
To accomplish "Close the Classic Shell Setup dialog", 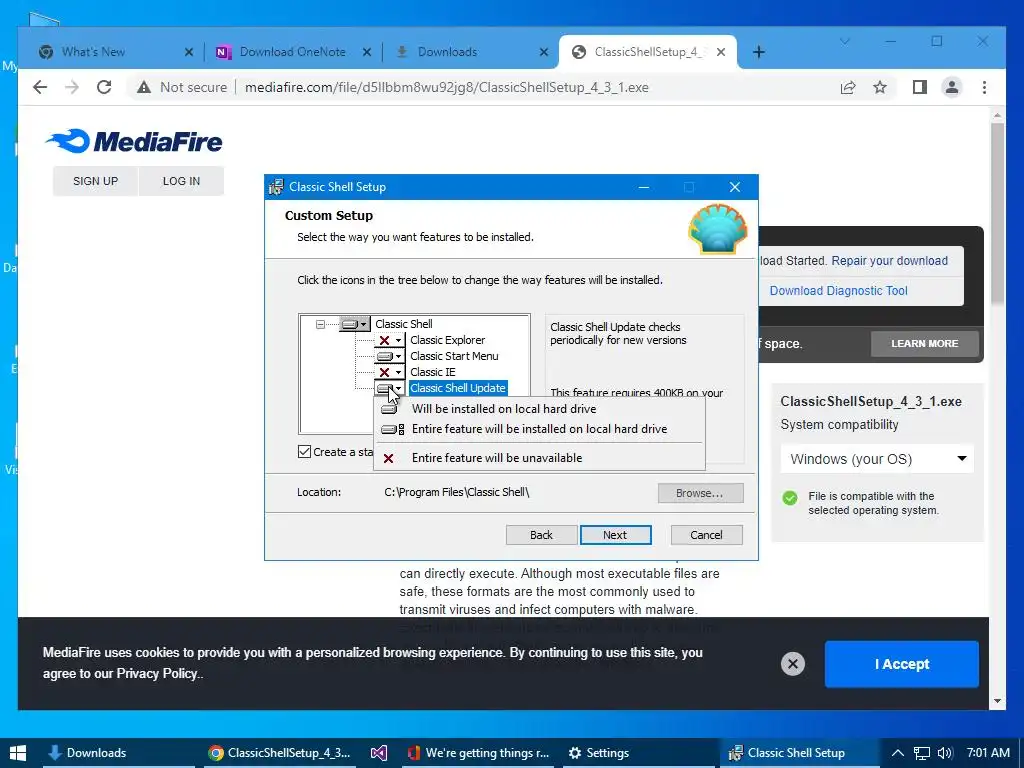I will click(735, 187).
